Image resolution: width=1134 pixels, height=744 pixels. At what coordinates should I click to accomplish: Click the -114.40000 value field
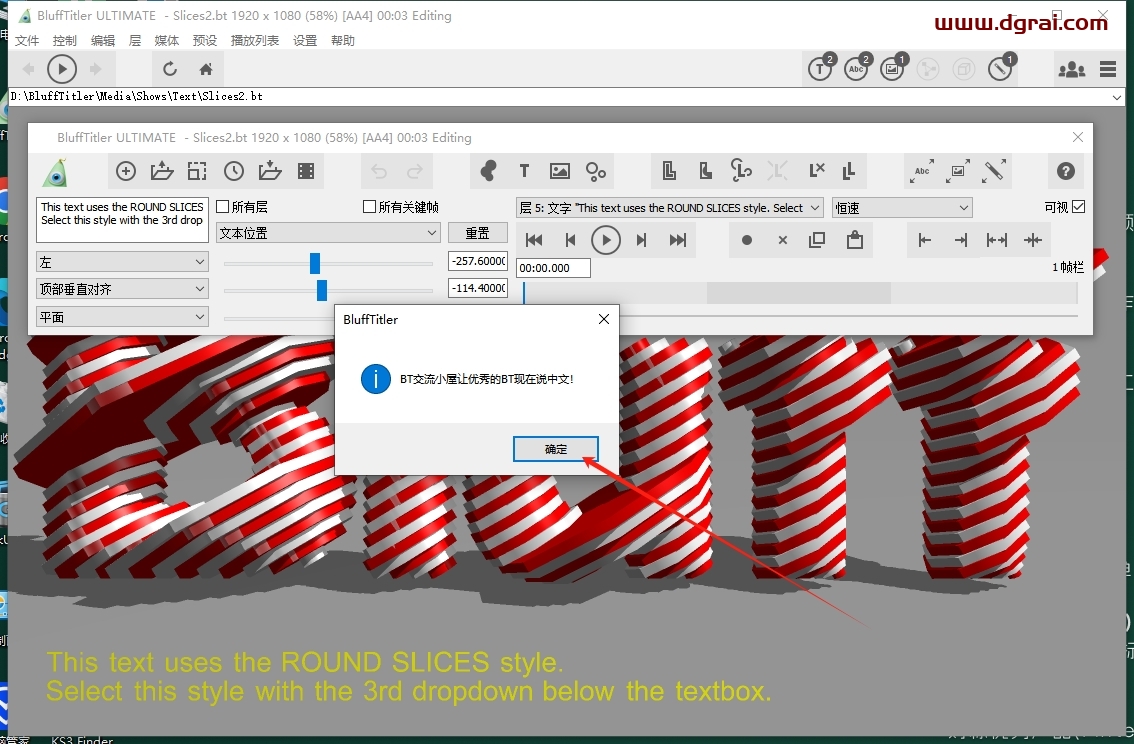(x=477, y=288)
